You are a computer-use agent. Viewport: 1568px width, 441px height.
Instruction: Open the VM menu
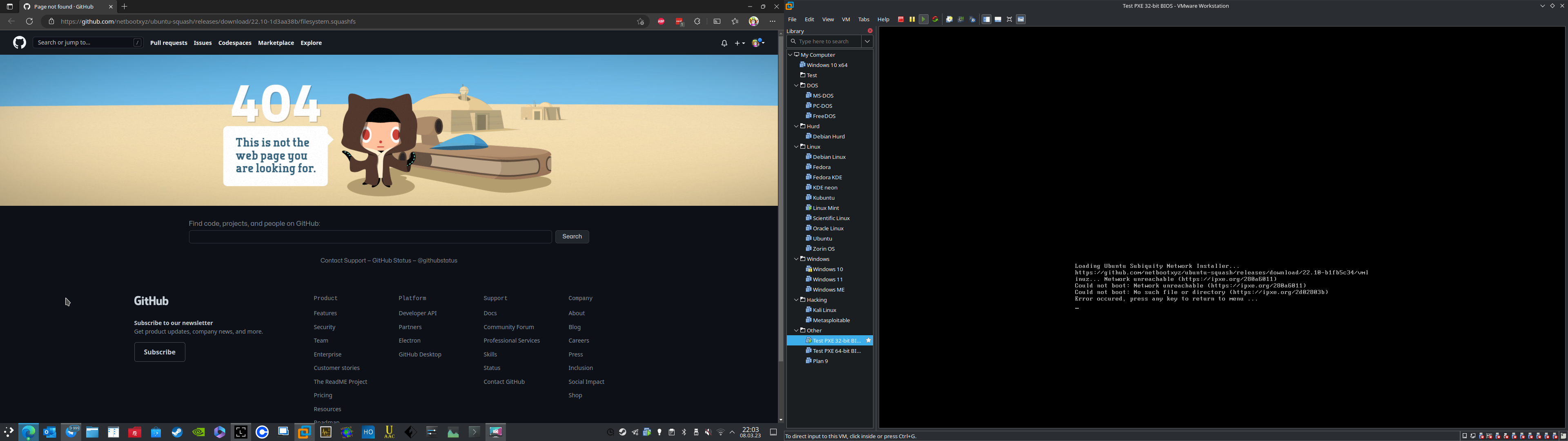846,20
